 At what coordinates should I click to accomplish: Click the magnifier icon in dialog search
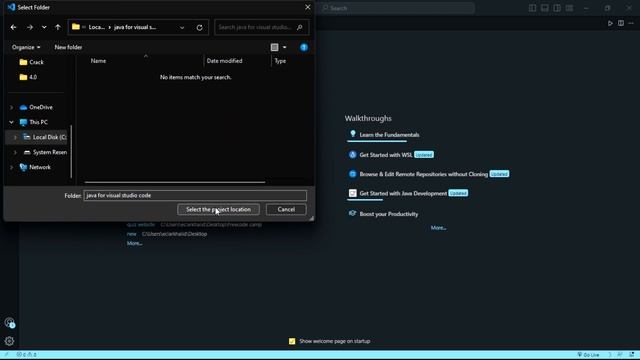pyautogui.click(x=300, y=27)
